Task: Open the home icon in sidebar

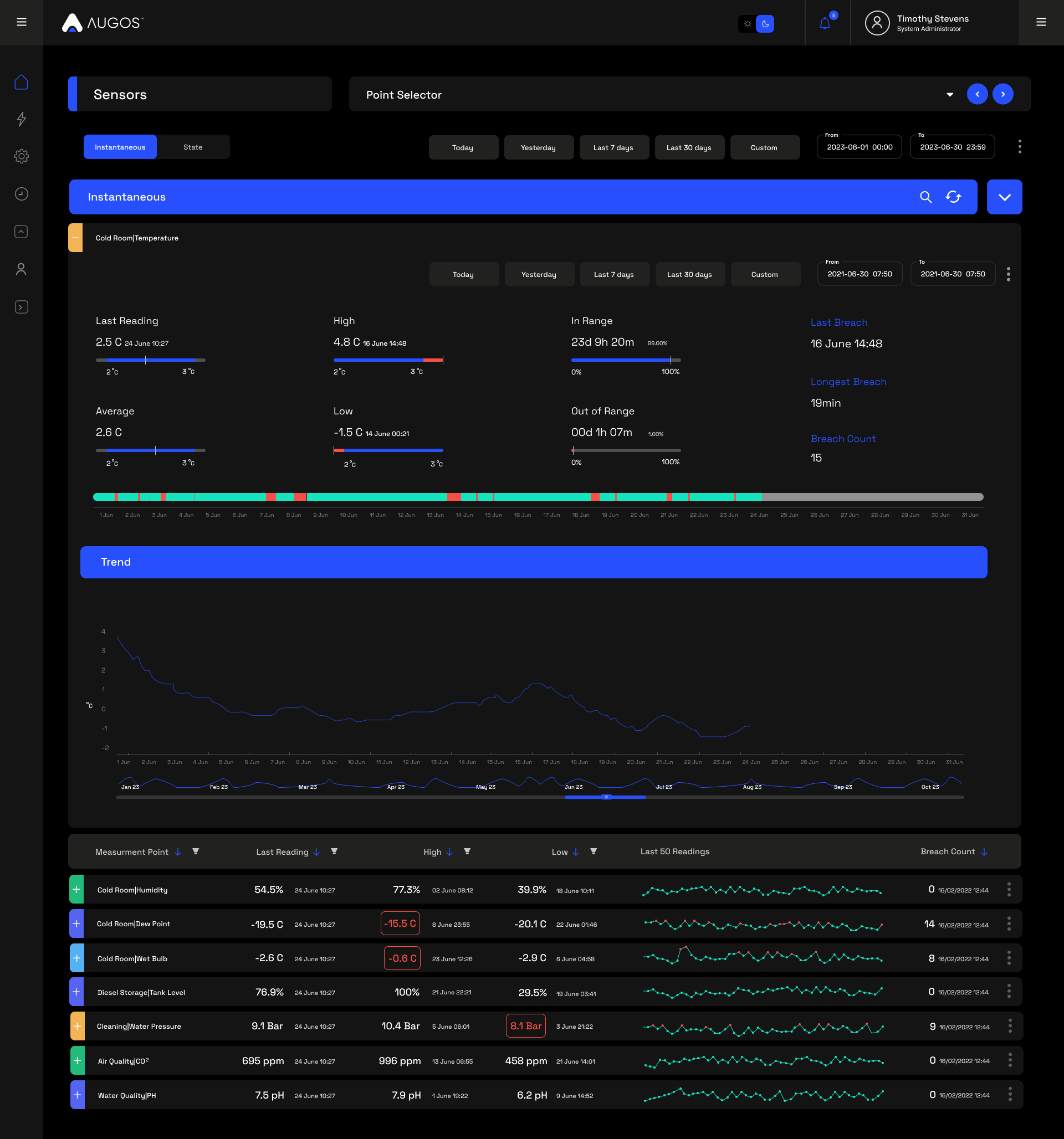Action: 21,83
